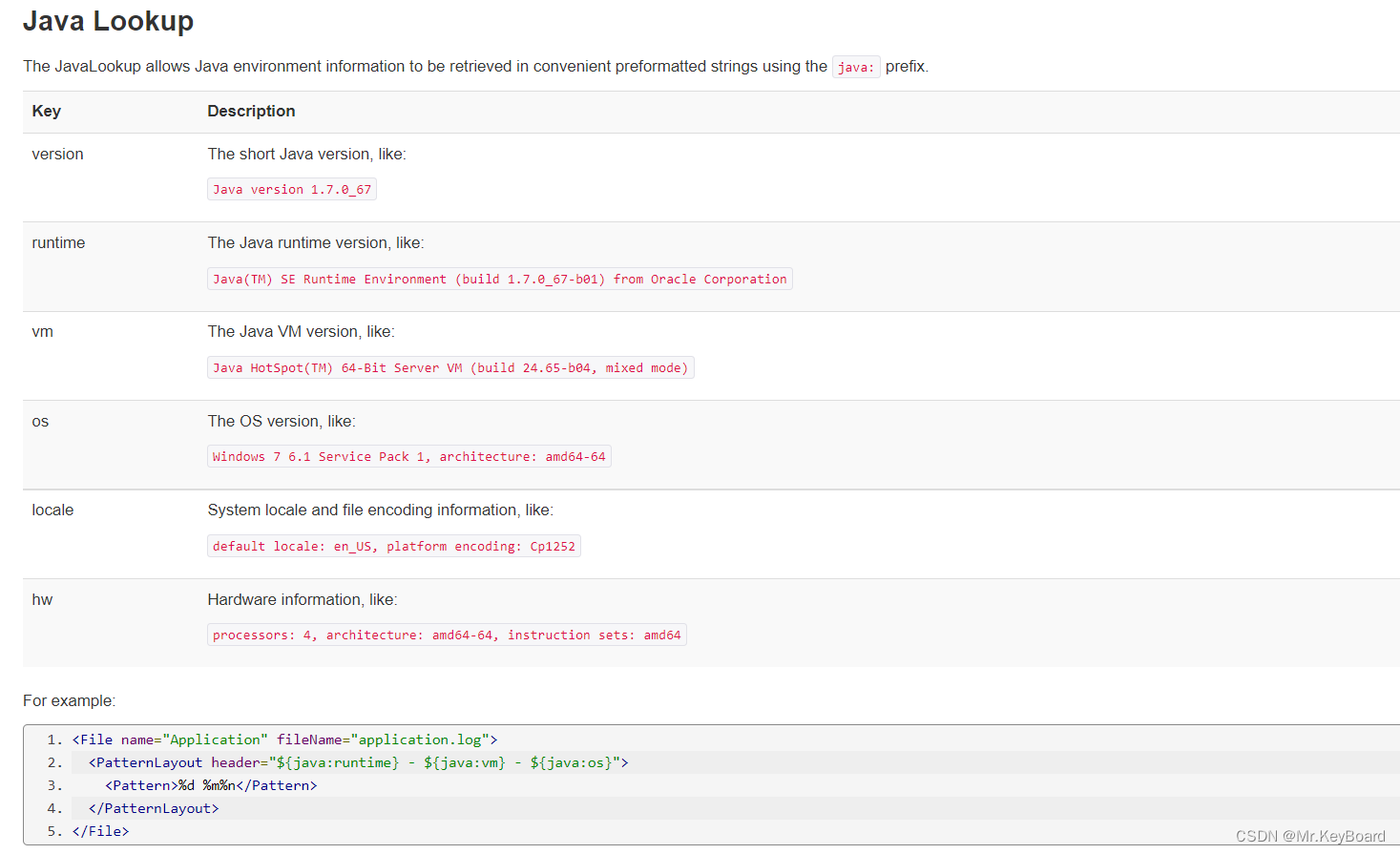Select the 'os' key cell

40,421
